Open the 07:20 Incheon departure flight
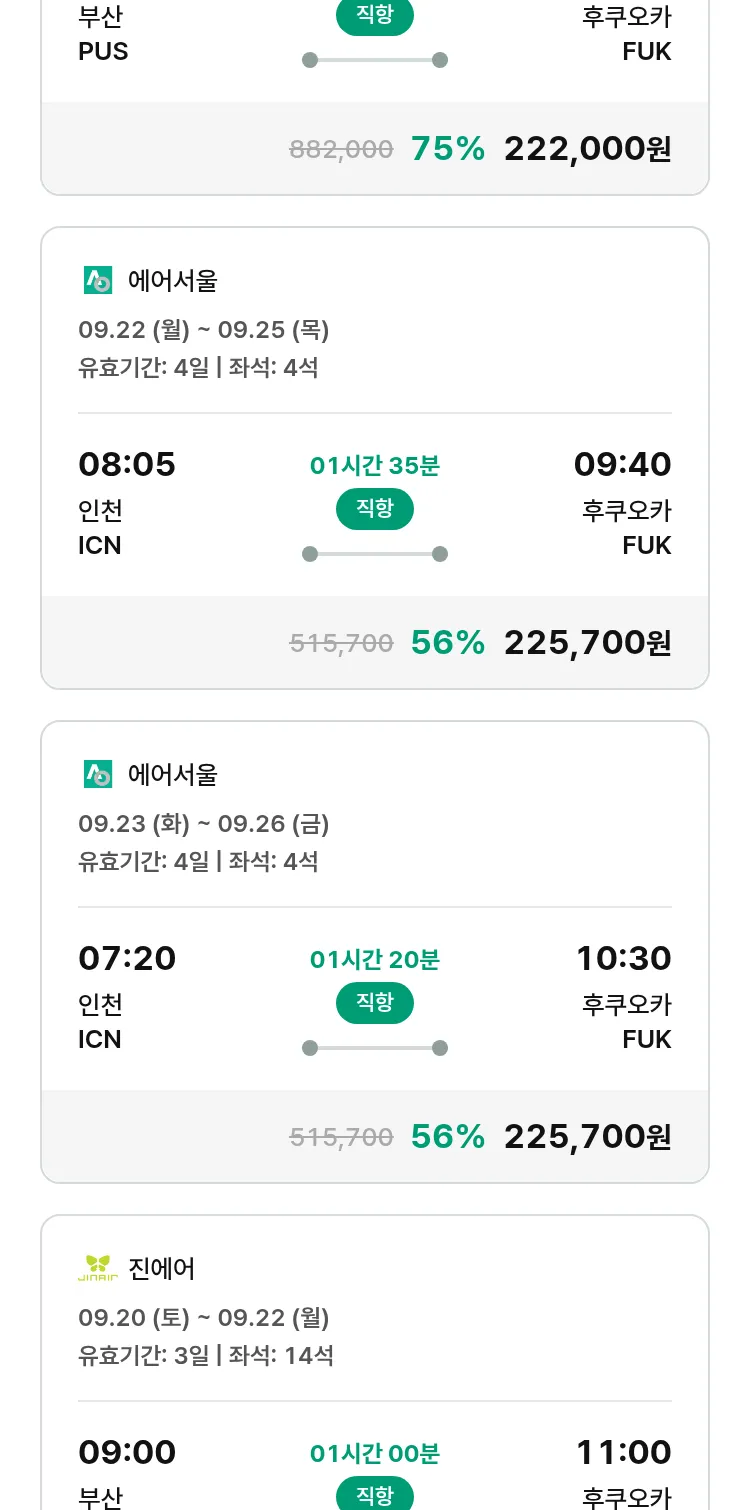Viewport: 750px width, 1510px height. (127, 959)
